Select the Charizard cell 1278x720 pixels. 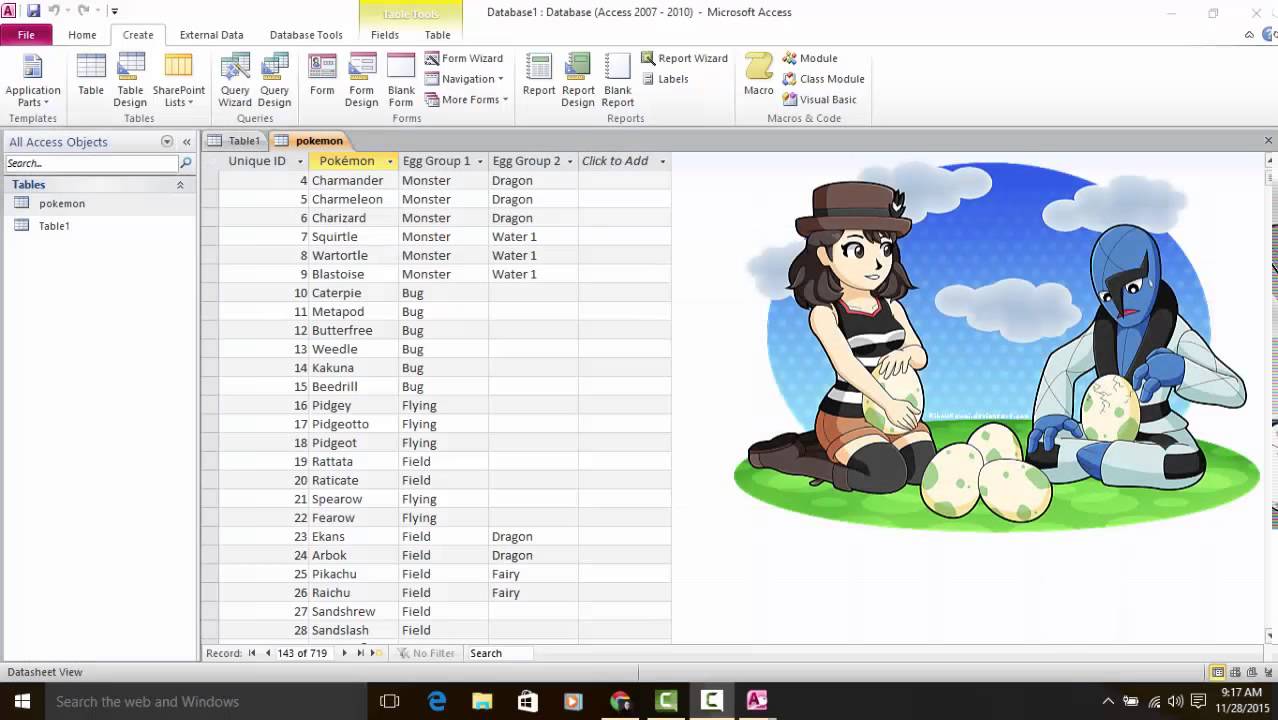[x=353, y=218]
